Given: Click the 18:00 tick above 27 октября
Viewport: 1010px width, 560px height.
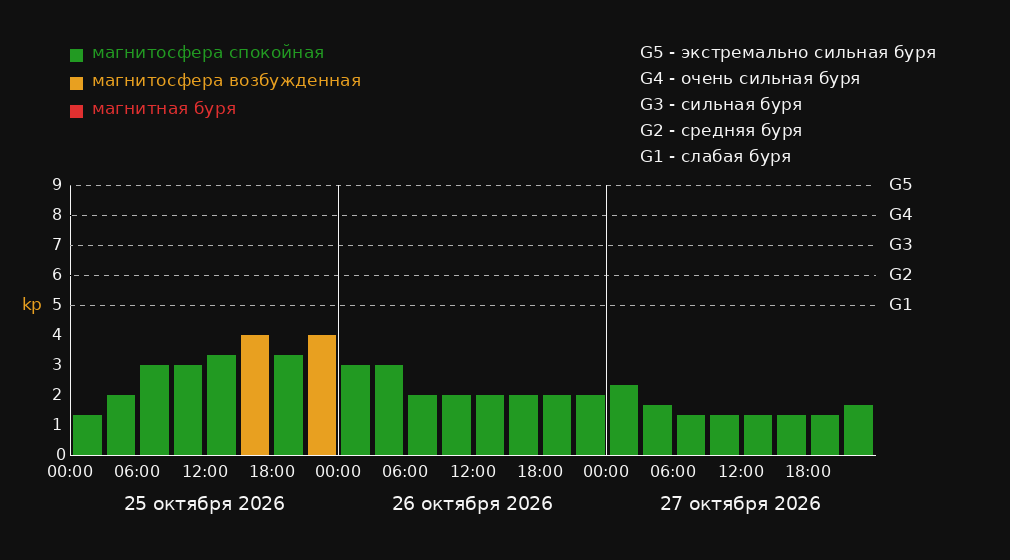Looking at the screenshot, I should pyautogui.click(x=808, y=472).
